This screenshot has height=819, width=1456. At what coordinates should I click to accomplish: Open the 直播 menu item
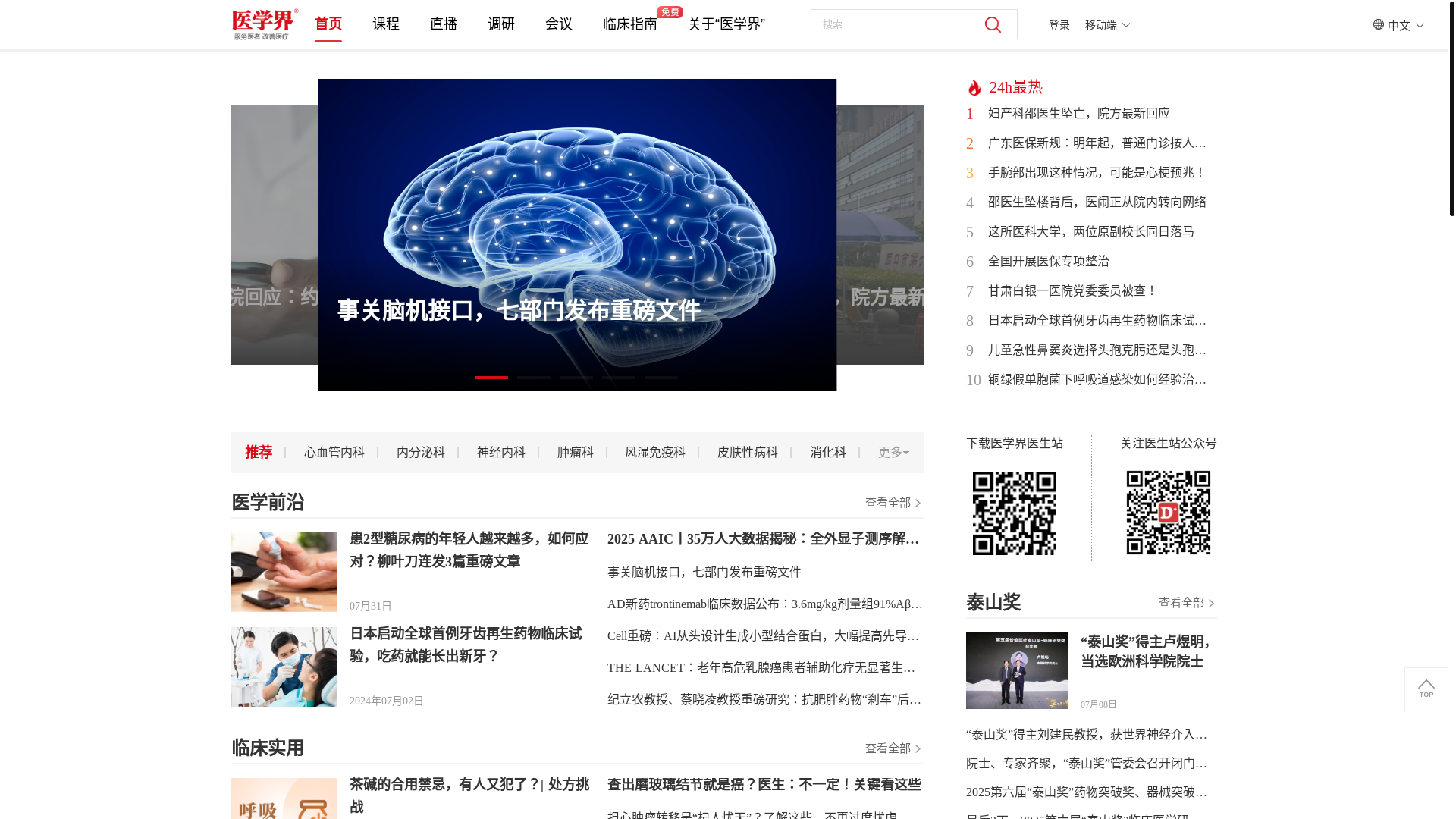pyautogui.click(x=444, y=24)
